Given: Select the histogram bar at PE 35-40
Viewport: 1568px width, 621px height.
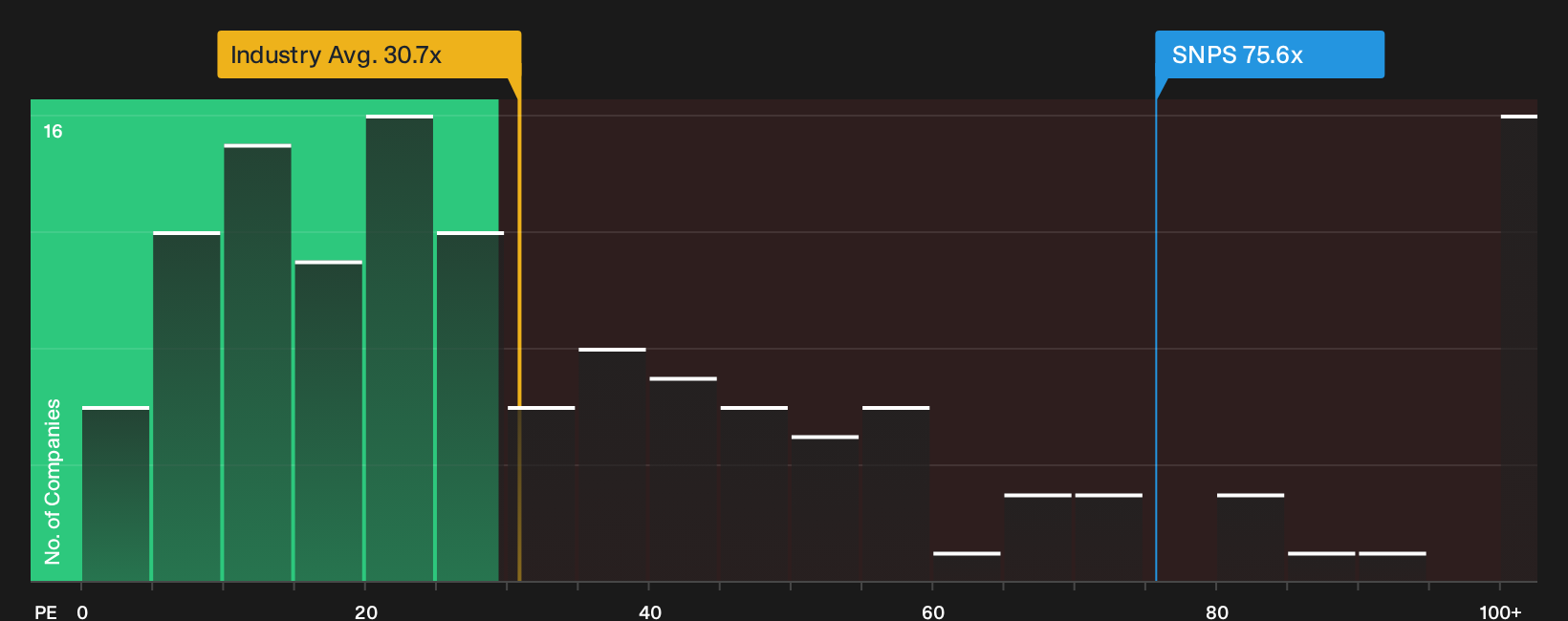Looking at the screenshot, I should coord(612,464).
